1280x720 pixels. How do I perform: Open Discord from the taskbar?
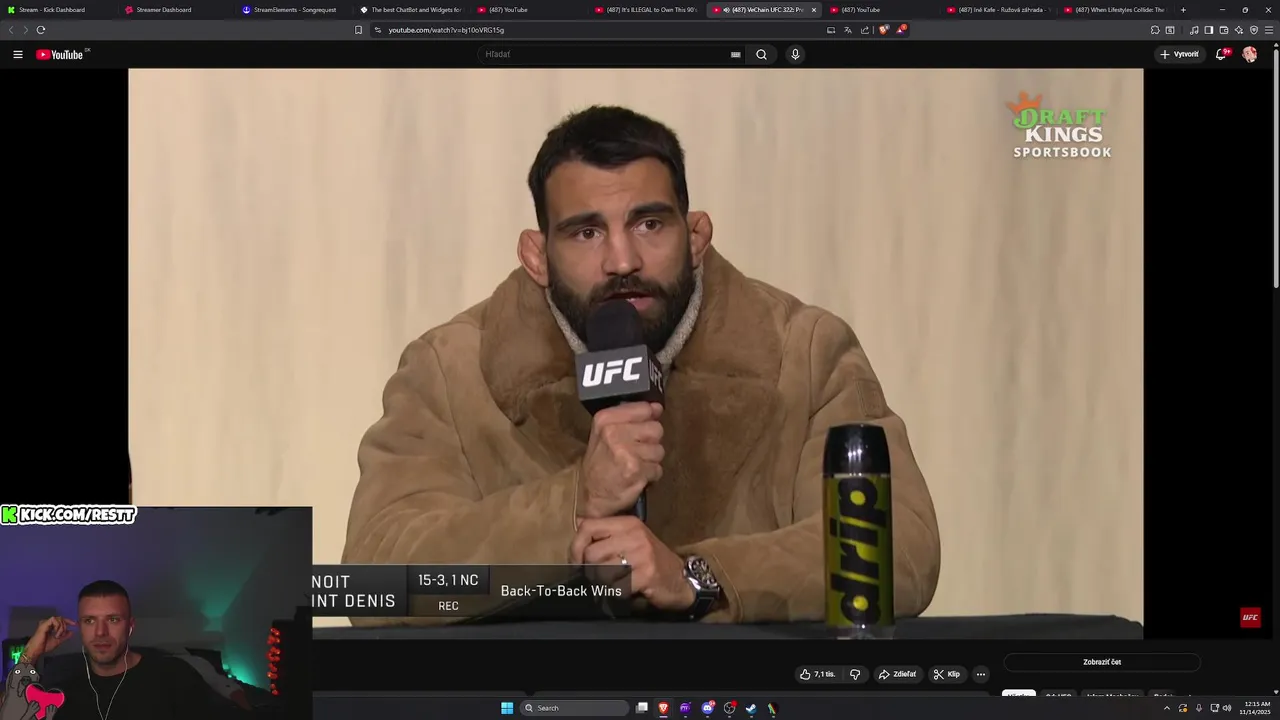(x=708, y=708)
